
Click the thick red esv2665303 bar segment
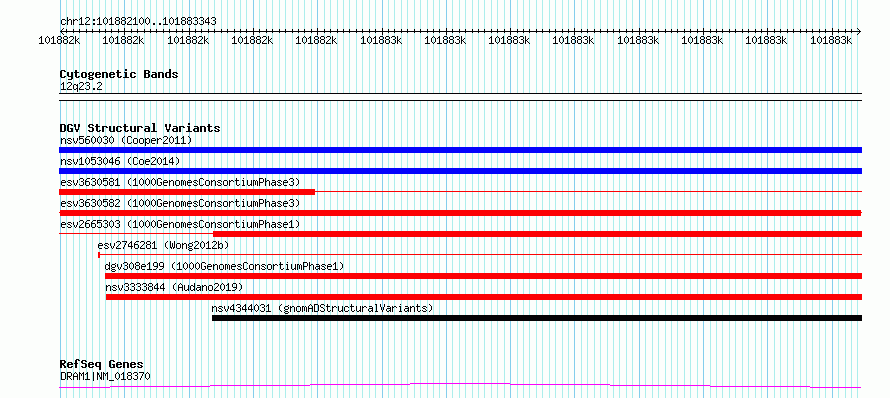coord(538,234)
